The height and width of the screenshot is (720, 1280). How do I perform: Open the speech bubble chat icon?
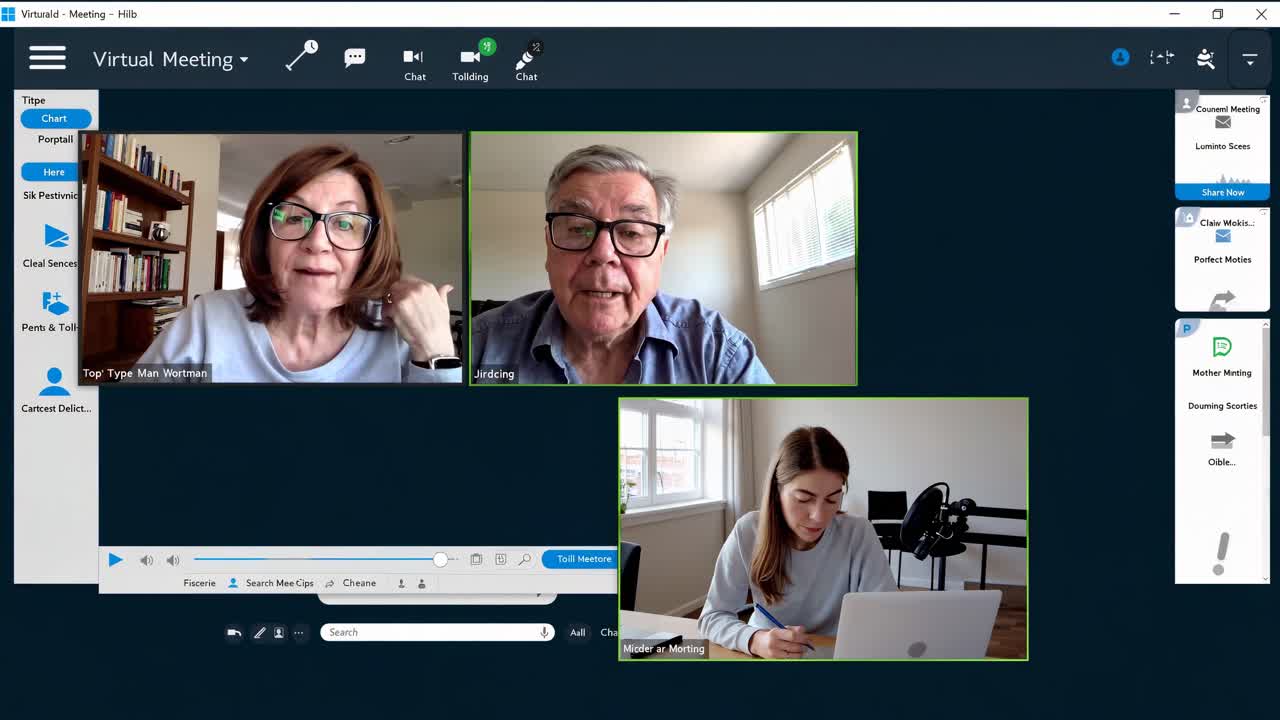point(355,58)
